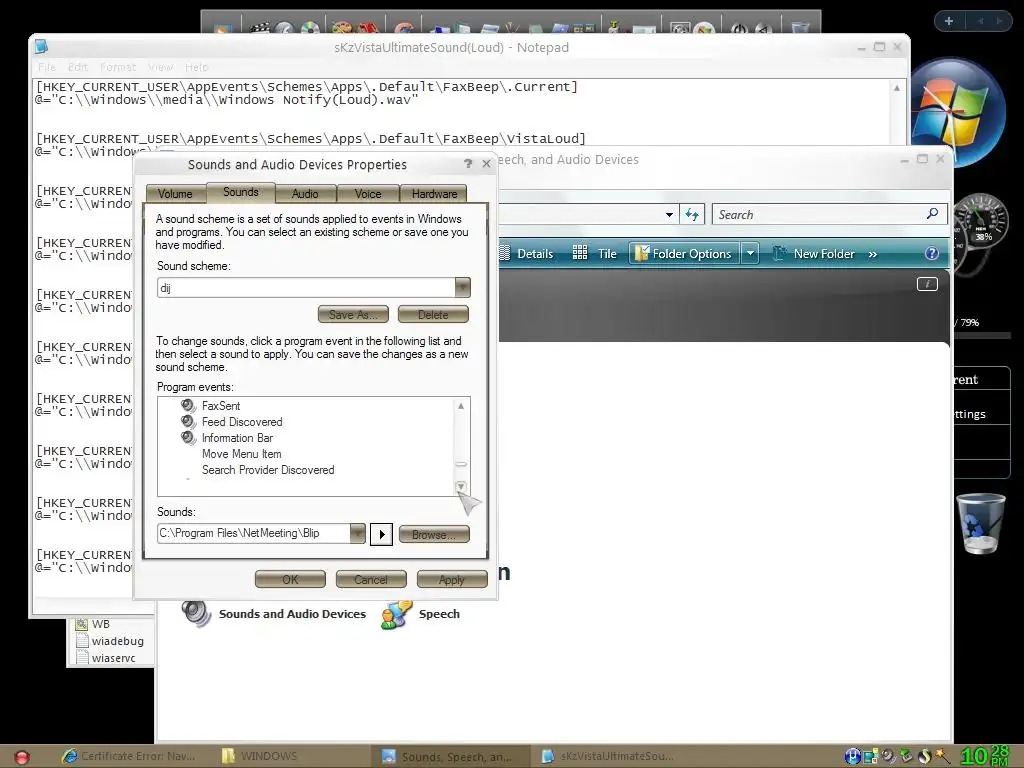Click the speaker icon beside Information Bar
Viewport: 1024px width, 768px height.
pos(188,438)
